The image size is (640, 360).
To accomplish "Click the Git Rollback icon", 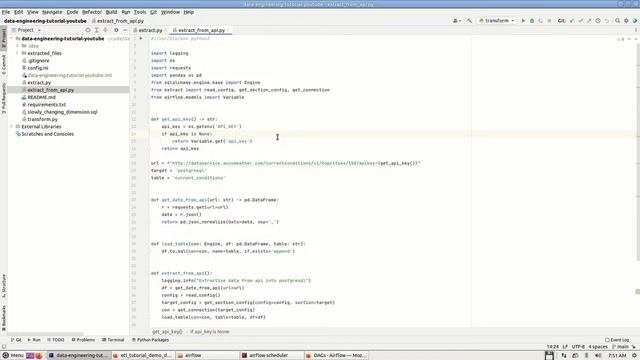I will click(x=607, y=20).
